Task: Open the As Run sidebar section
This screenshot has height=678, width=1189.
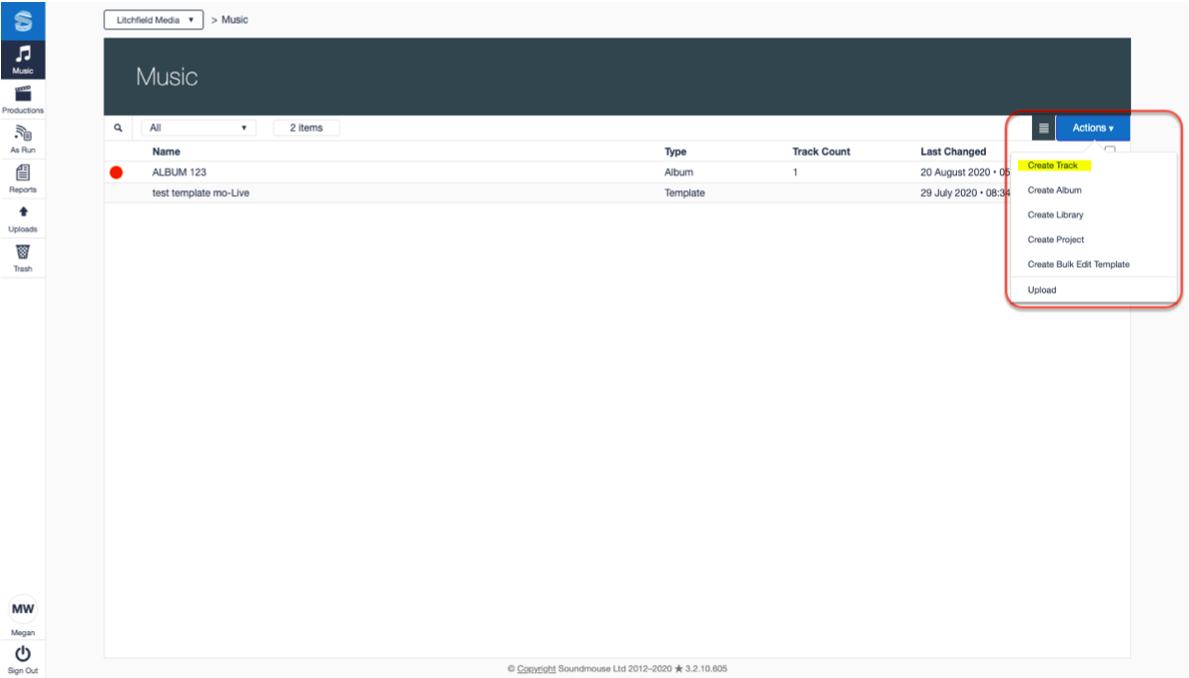Action: (23, 139)
